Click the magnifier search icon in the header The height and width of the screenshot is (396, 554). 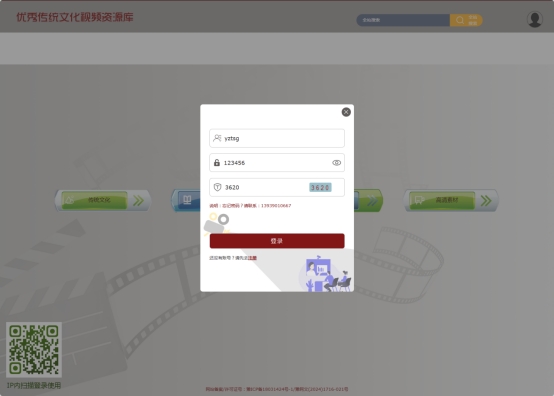click(x=460, y=20)
